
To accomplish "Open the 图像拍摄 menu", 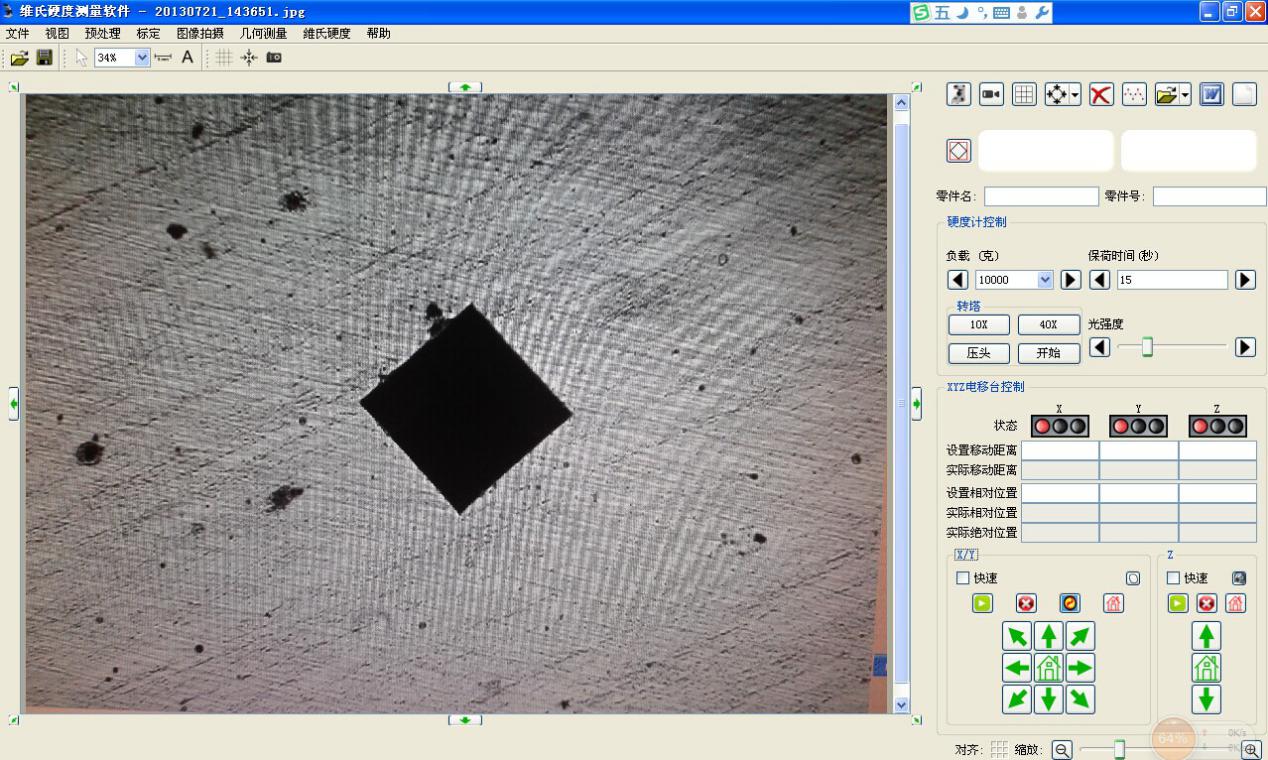I will pyautogui.click(x=200, y=33).
